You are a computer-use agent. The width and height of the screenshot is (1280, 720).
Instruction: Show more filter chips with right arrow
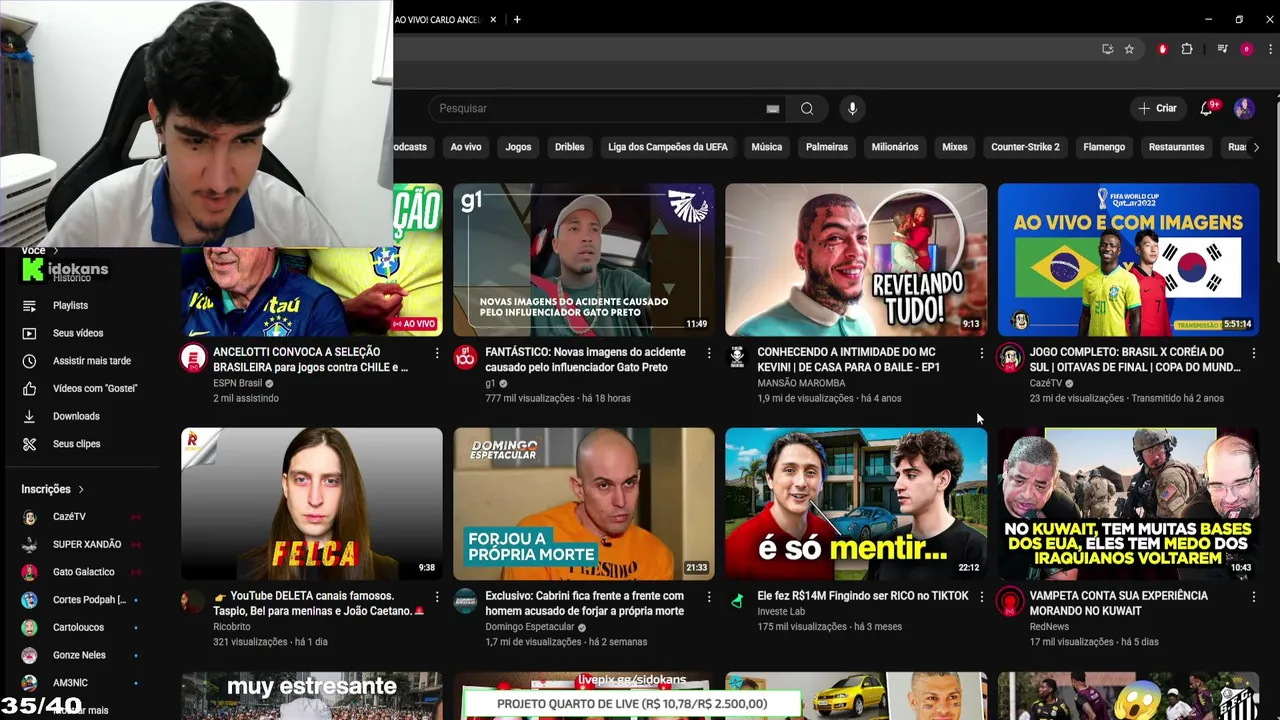tap(1256, 147)
